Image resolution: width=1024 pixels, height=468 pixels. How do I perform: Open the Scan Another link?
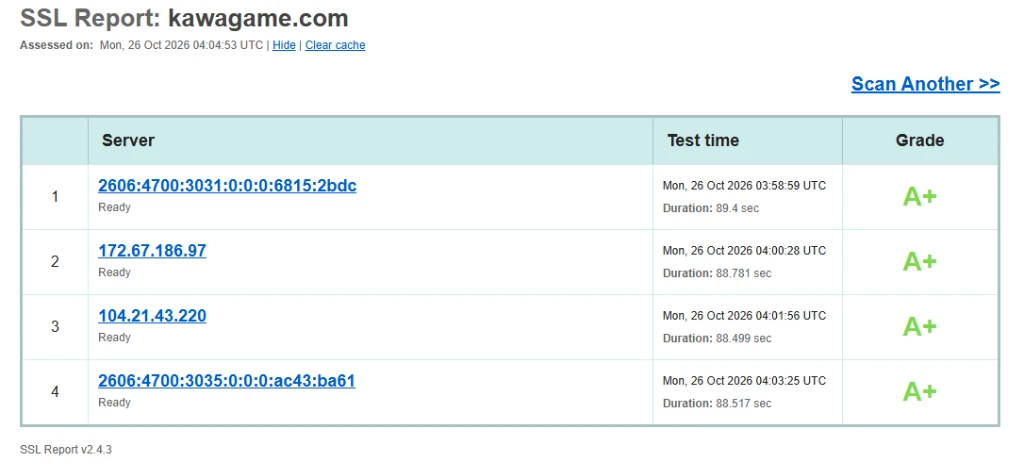coord(925,84)
